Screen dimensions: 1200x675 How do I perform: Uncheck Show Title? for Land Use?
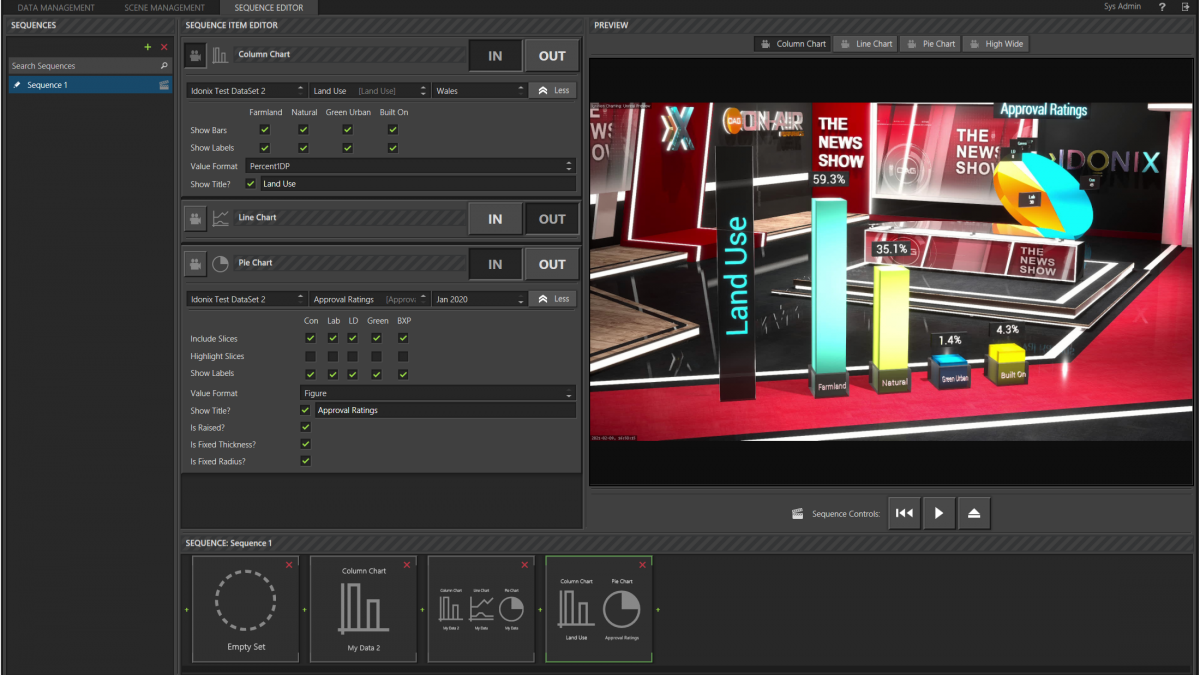pos(250,183)
